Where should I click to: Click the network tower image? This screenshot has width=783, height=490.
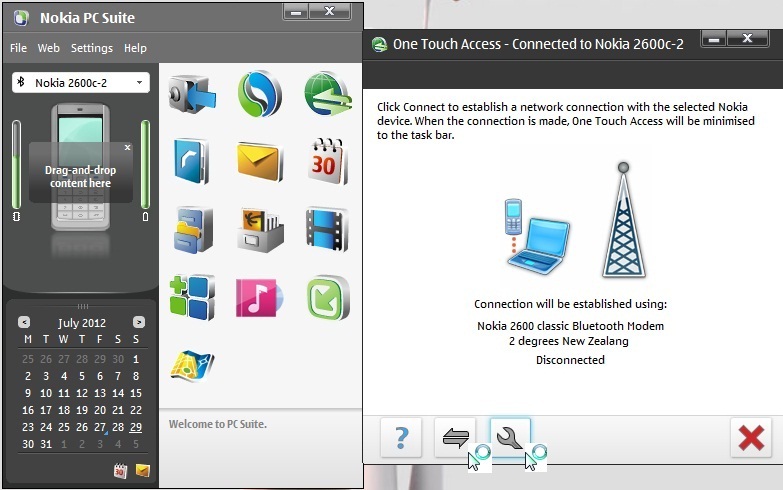(624, 220)
